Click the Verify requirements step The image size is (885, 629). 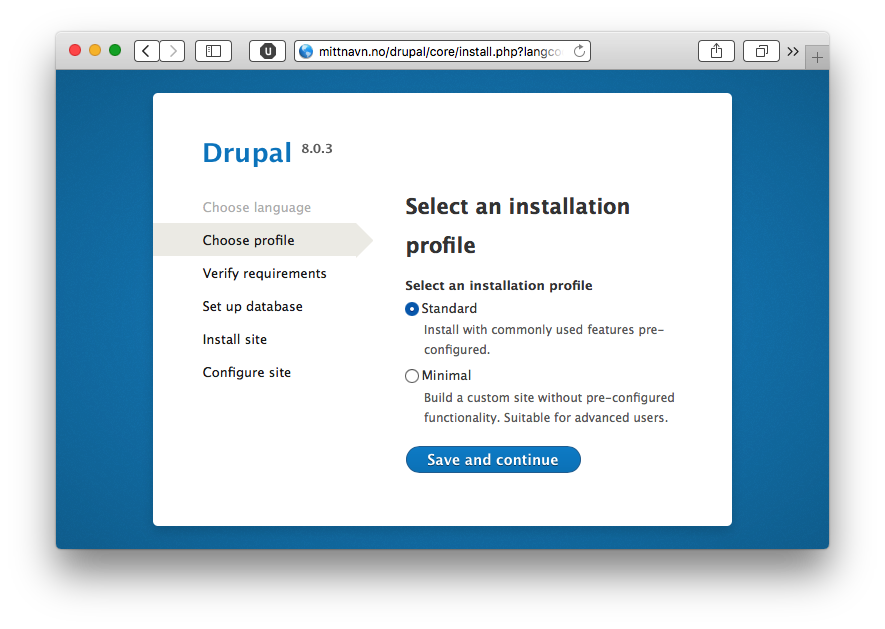coord(264,273)
